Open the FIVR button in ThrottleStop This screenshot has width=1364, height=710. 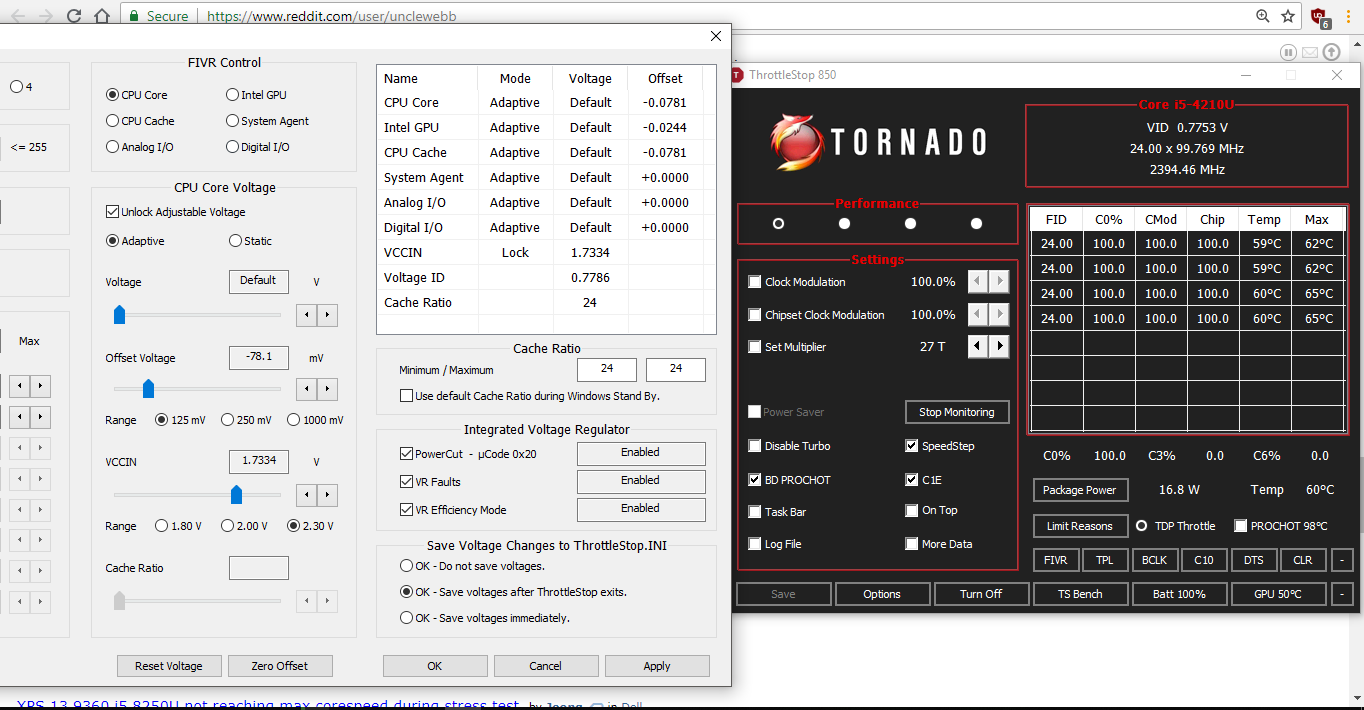click(1055, 560)
